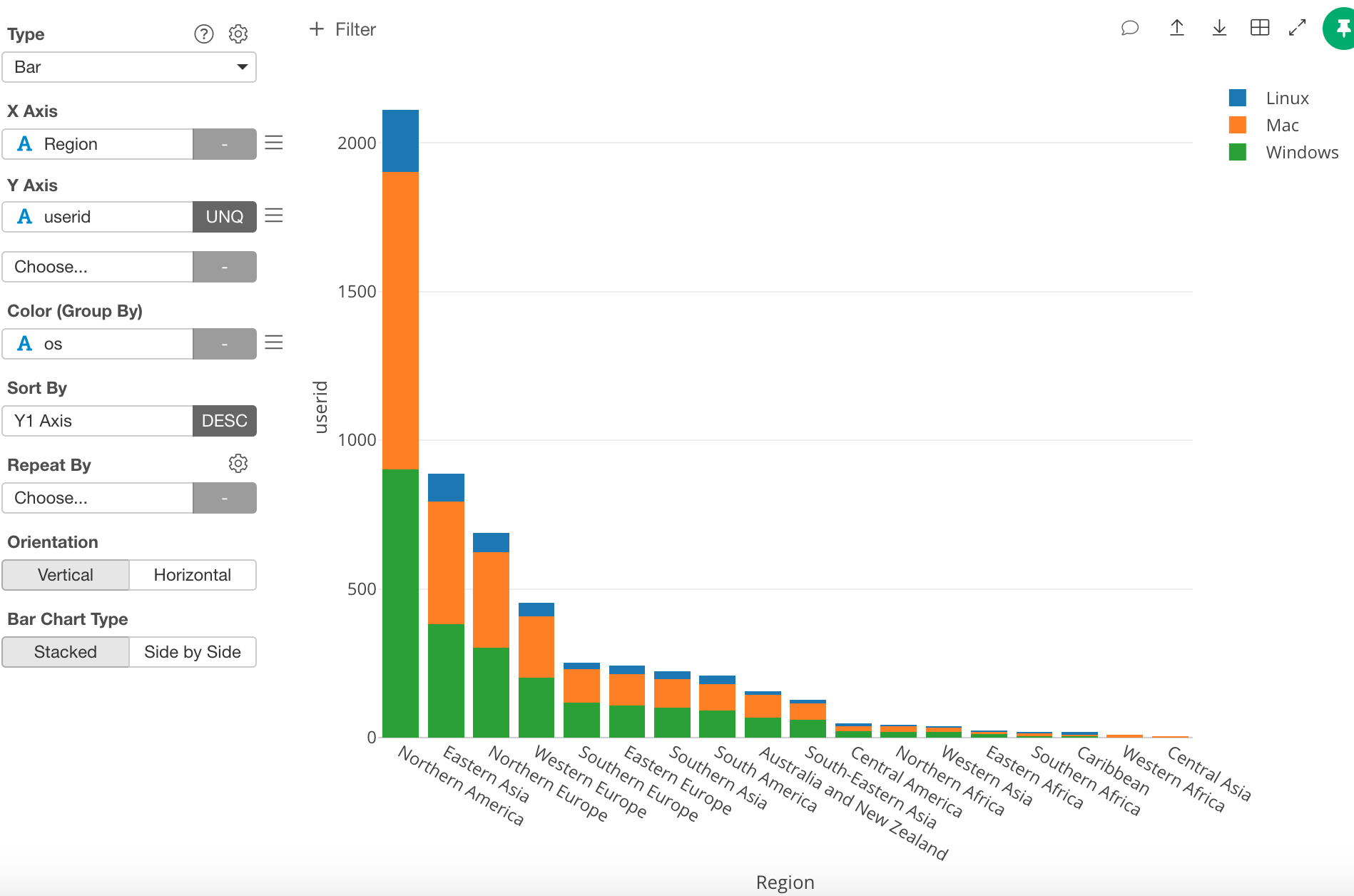Screen dimensions: 1354x896
Task: Click the UNQ aggregation button
Action: [x=224, y=217]
